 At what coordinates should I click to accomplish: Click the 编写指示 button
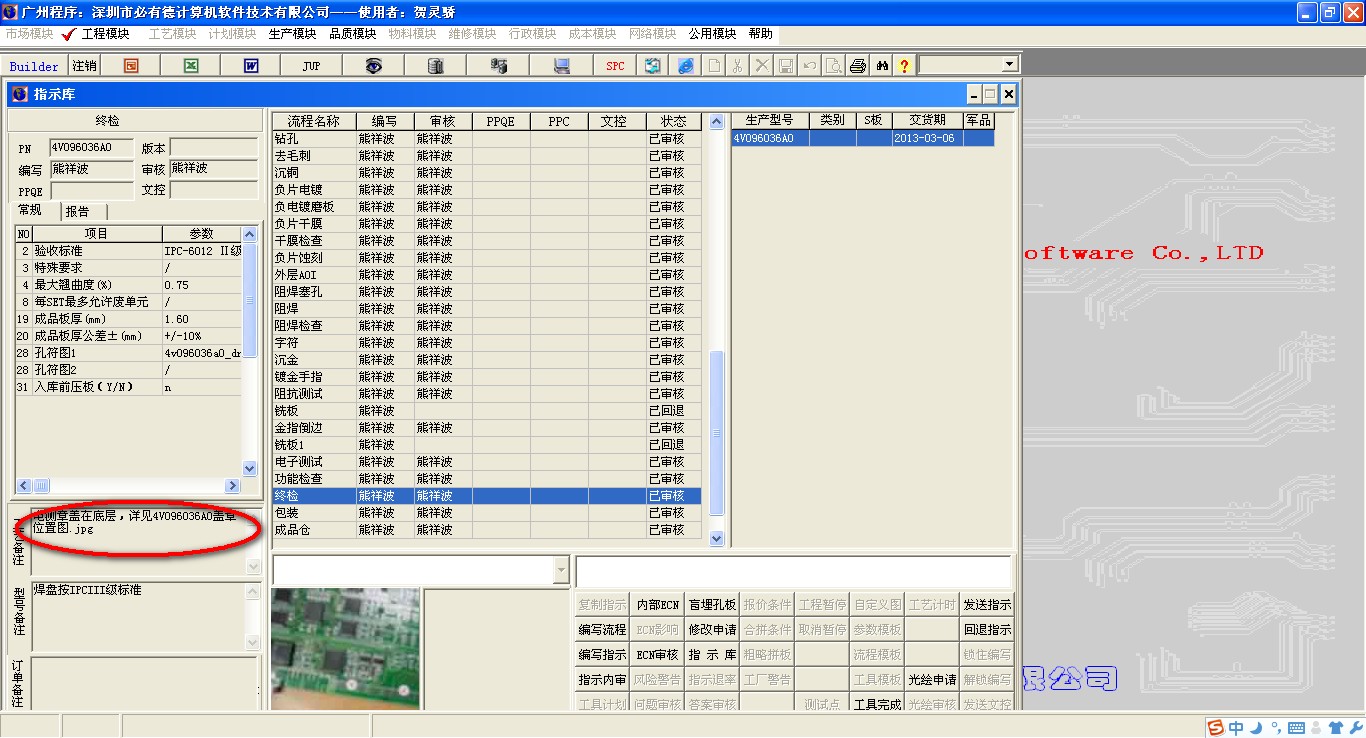pos(603,655)
